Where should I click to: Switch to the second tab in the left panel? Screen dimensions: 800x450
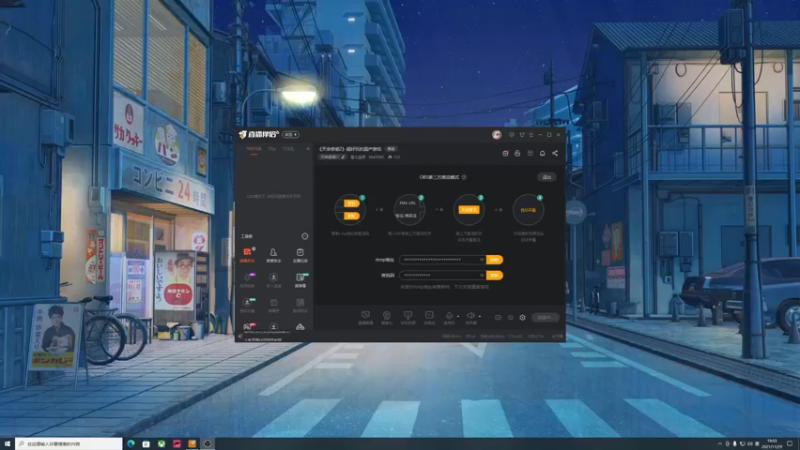click(272, 149)
